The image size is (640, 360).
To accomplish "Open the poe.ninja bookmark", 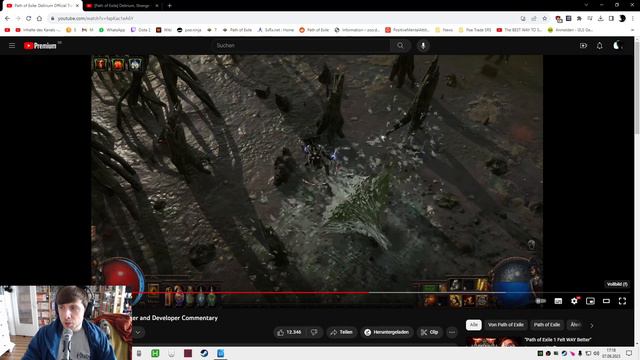I will tap(189, 30).
